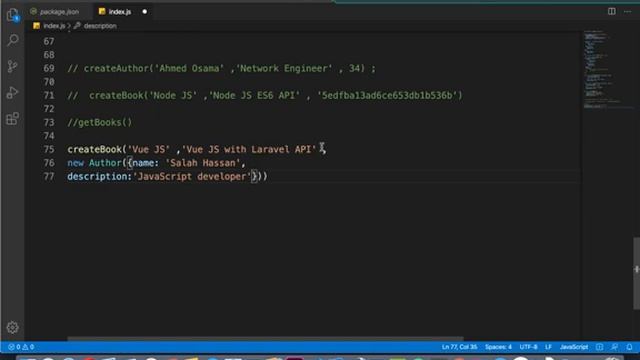
Task: Click the description property on line 77
Action: [x=97, y=176]
